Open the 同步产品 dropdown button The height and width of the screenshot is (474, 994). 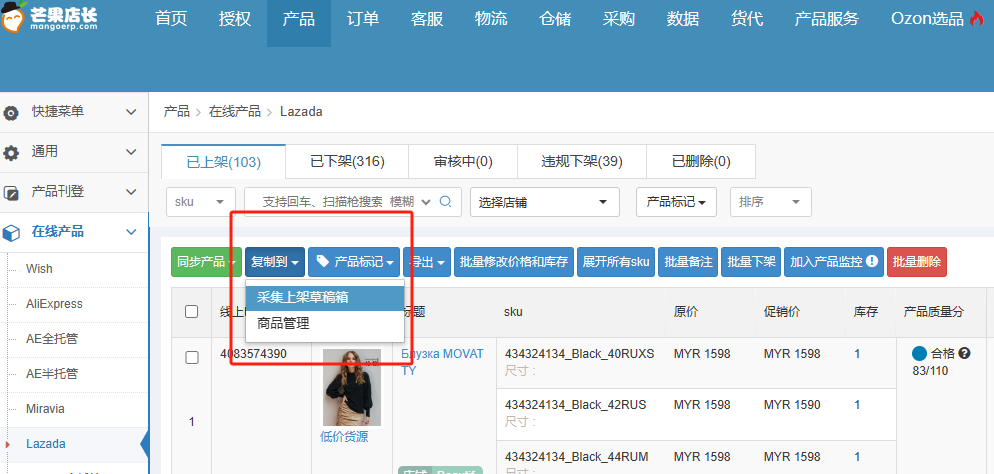[206, 262]
